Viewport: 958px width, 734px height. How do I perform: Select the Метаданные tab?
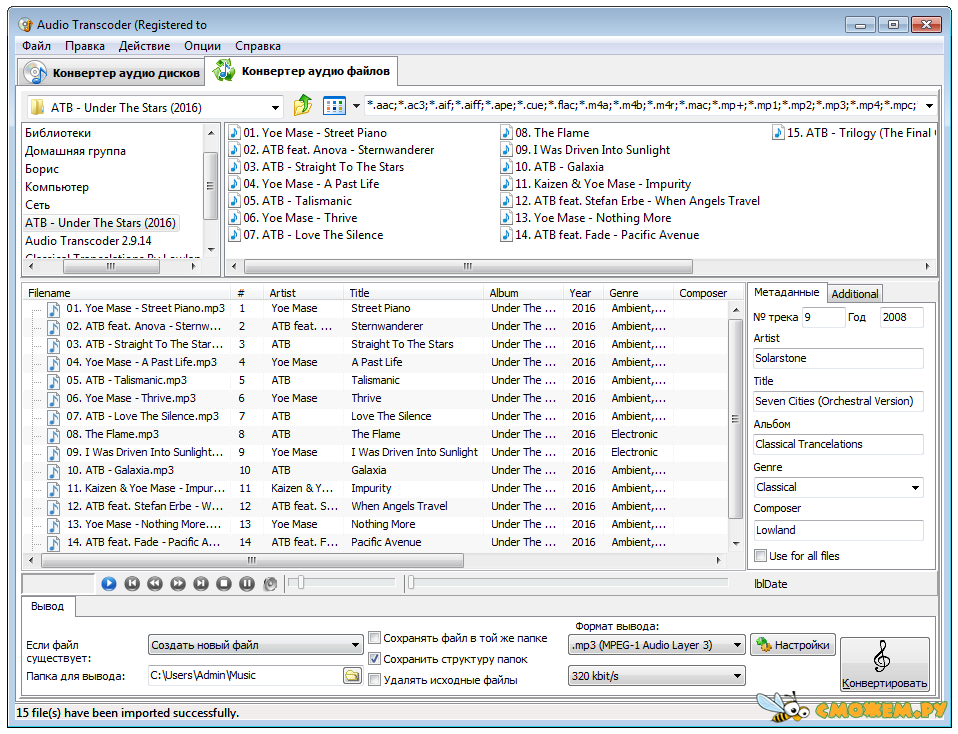coord(786,292)
